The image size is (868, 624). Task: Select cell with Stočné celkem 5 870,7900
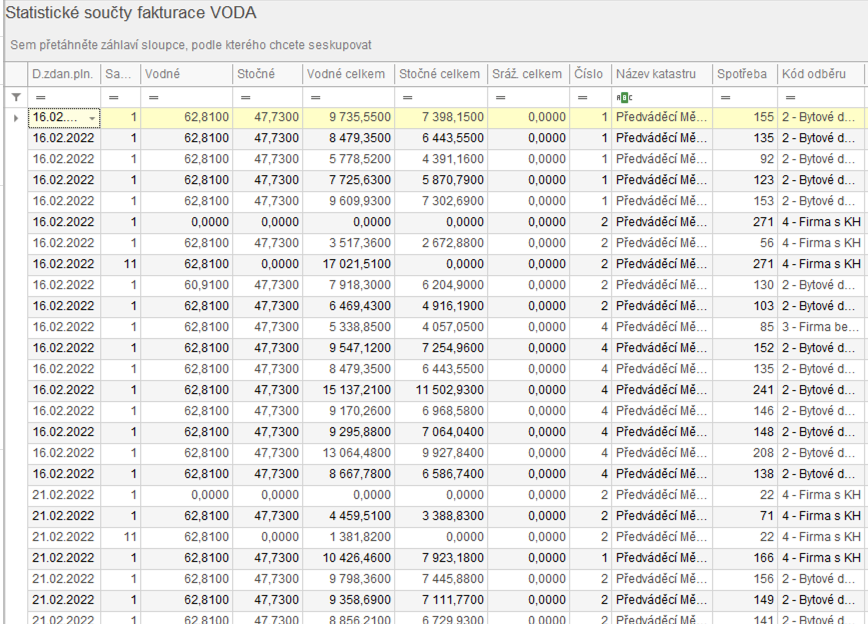coord(441,181)
